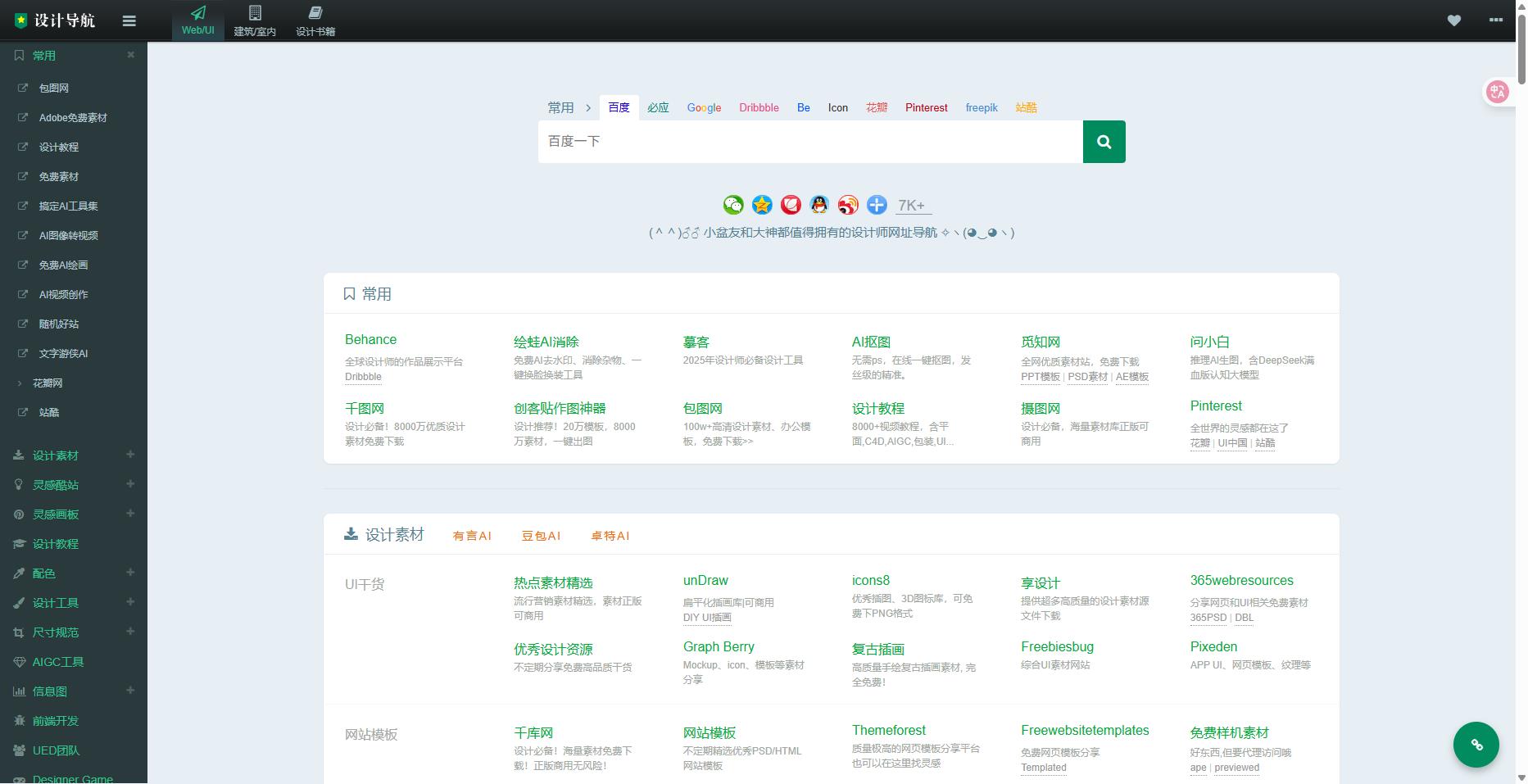
Task: Open the Behance link
Action: tap(370, 339)
